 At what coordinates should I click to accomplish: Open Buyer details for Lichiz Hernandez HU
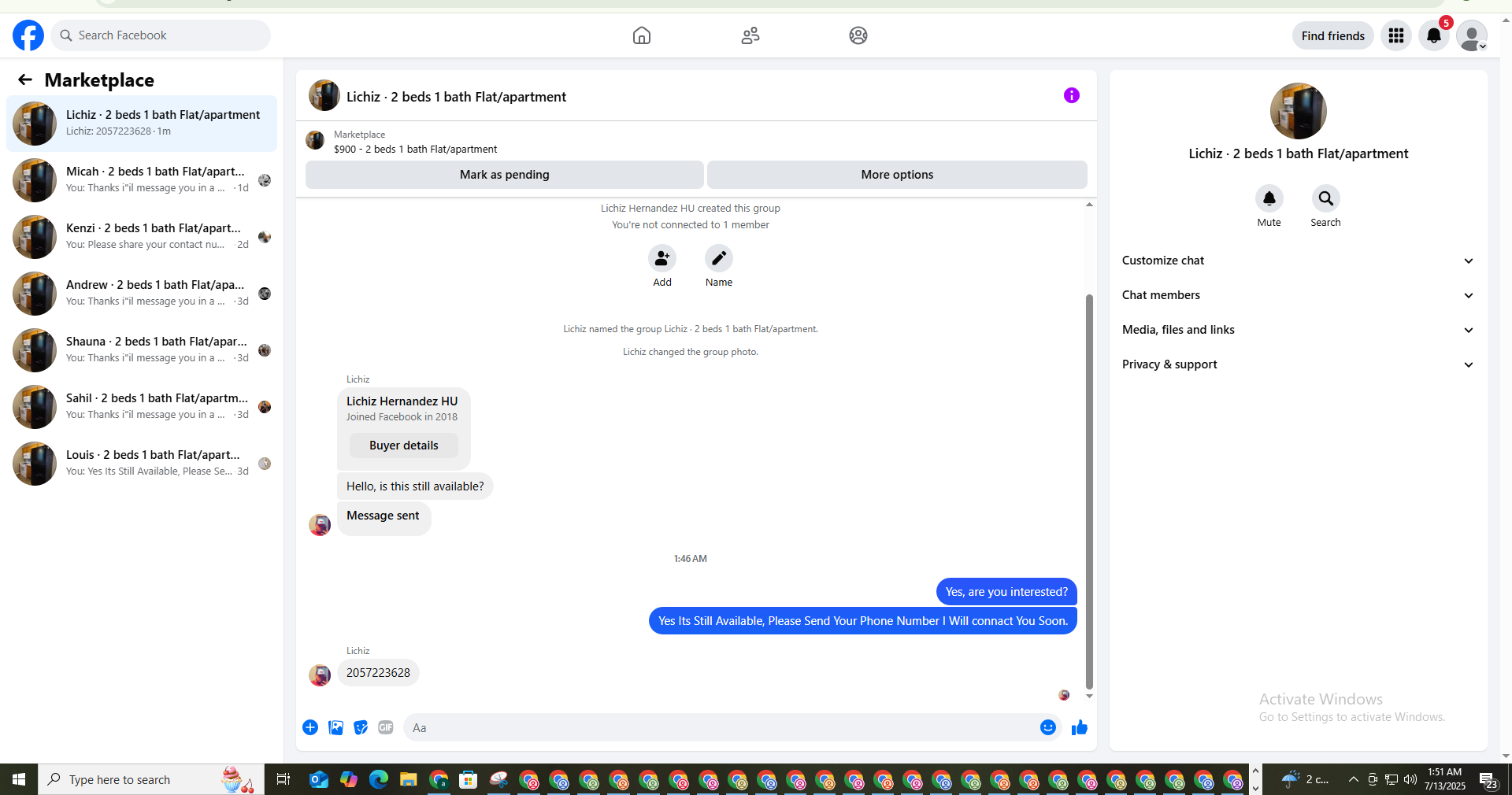tap(404, 446)
